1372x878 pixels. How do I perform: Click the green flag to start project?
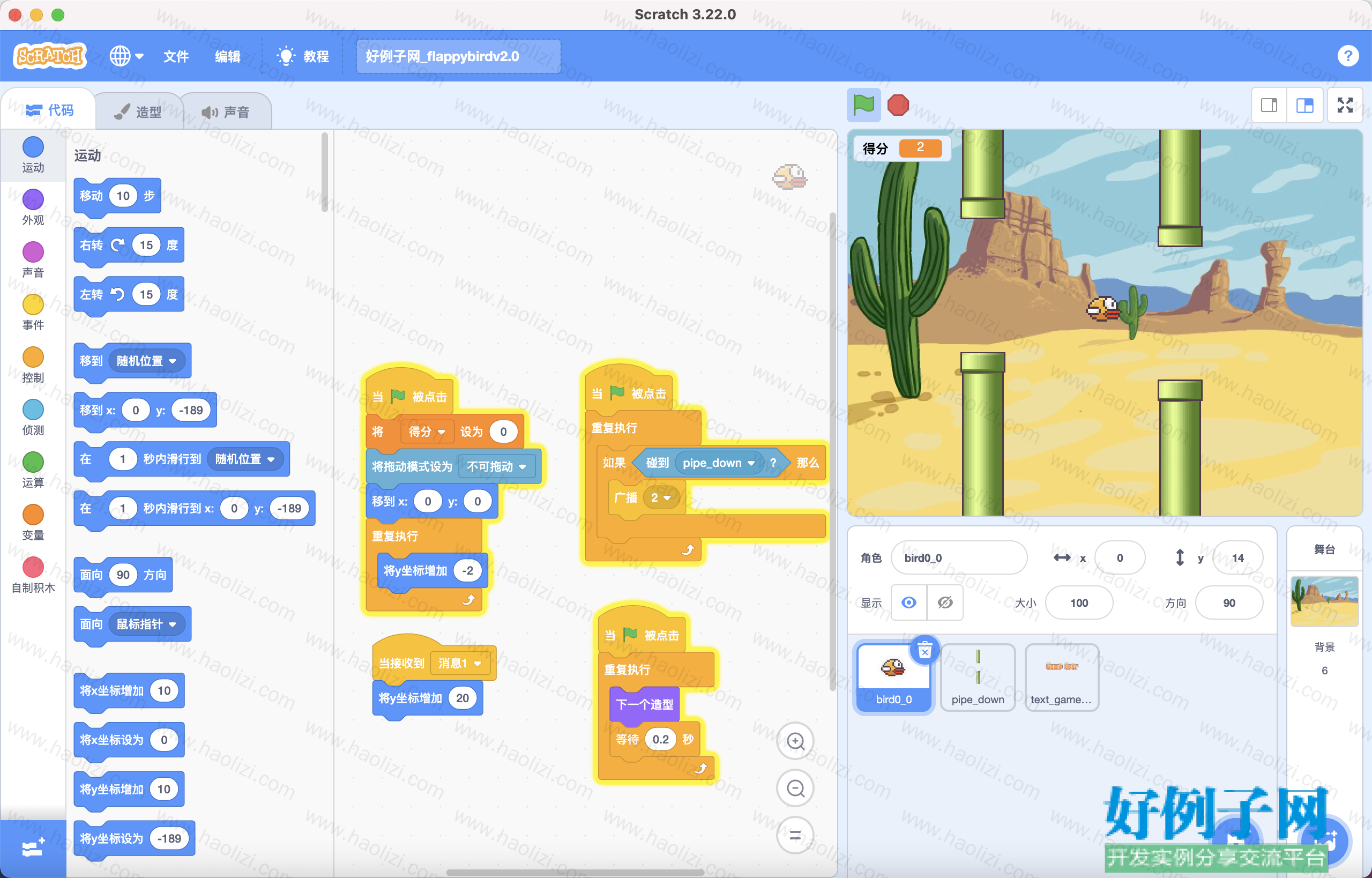point(863,105)
